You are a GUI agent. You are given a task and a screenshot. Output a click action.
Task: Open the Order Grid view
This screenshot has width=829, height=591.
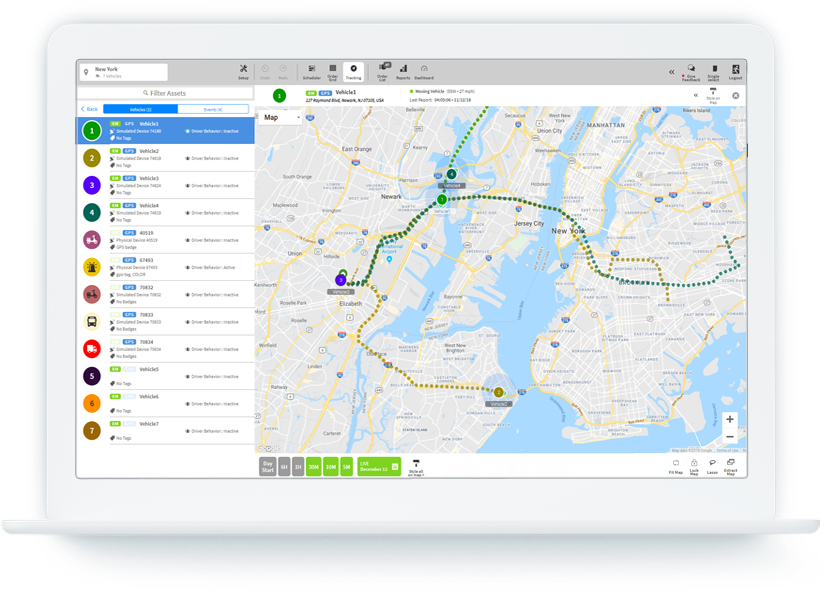pyautogui.click(x=334, y=70)
